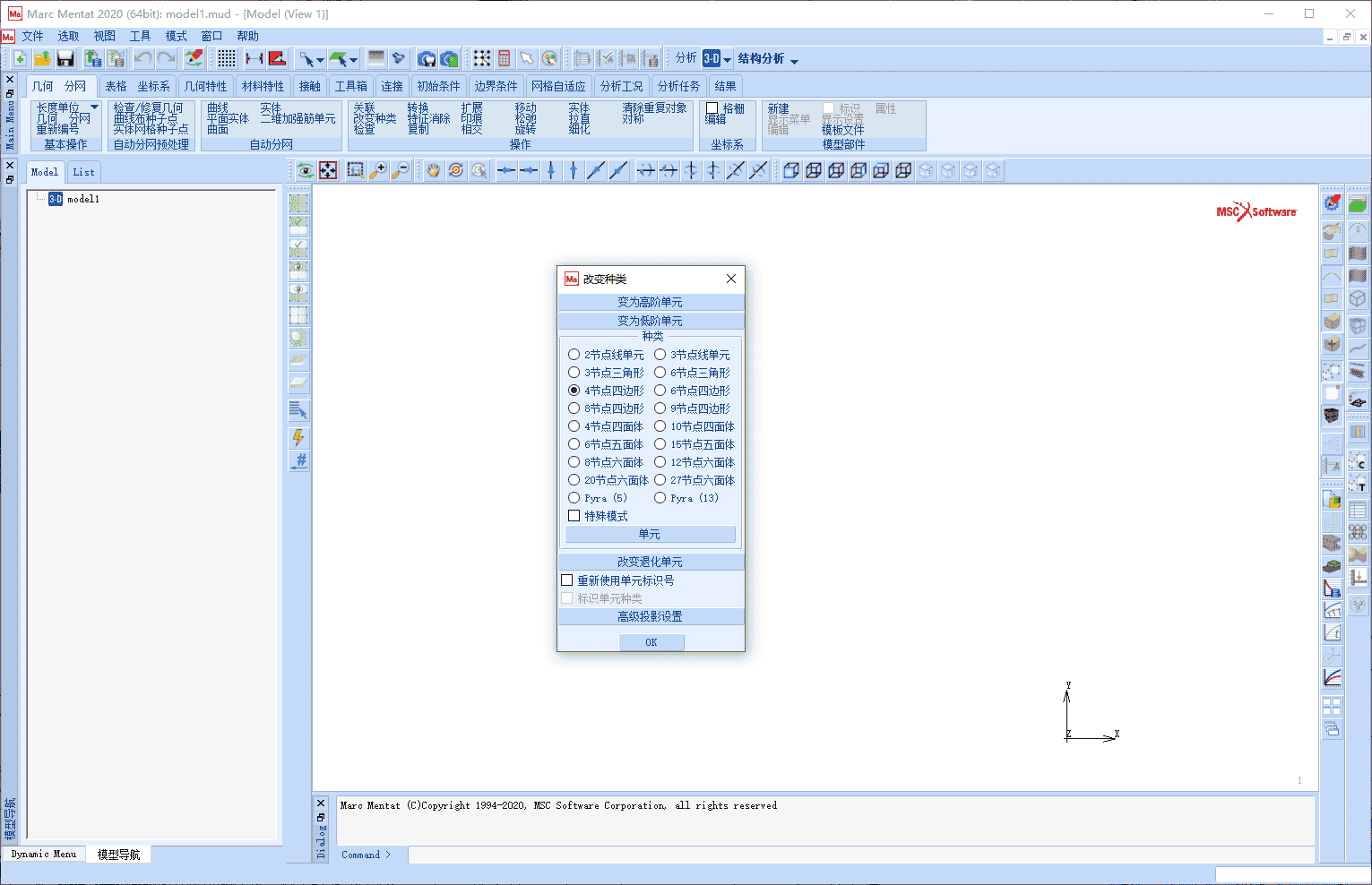
Task: Open the 视图 menu
Action: point(105,37)
